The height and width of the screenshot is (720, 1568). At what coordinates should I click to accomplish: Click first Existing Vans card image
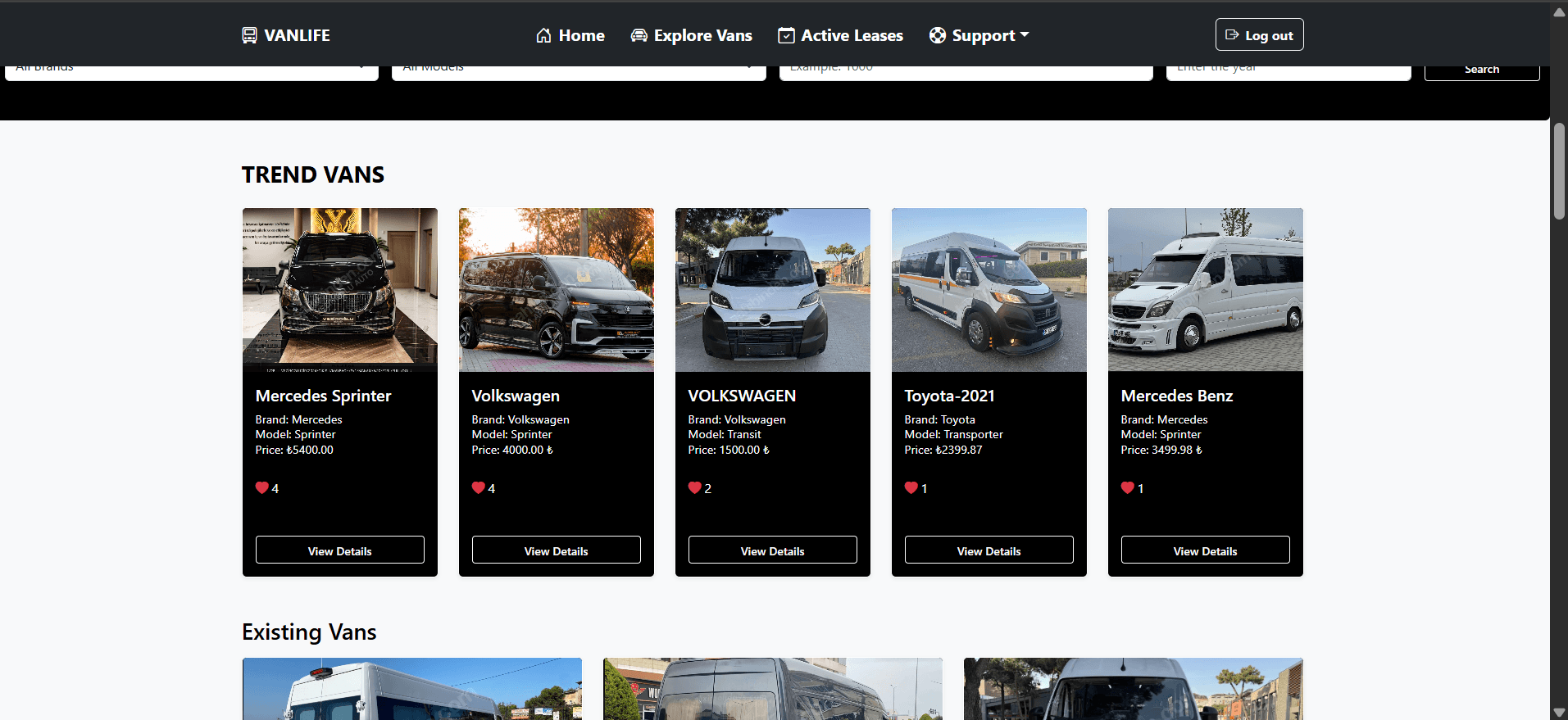point(412,689)
